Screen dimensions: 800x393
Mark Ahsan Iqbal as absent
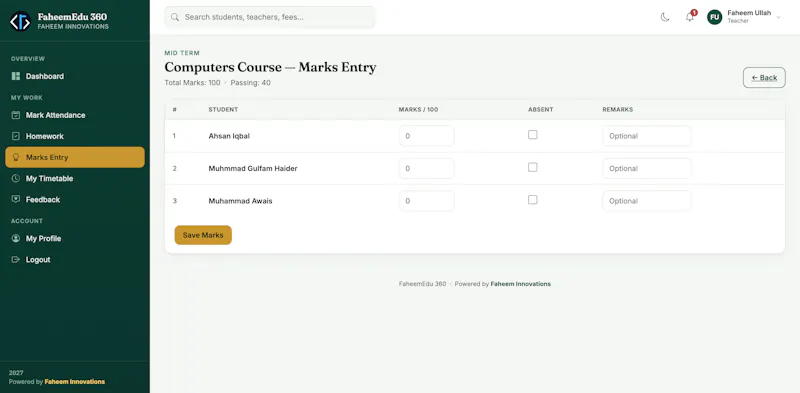click(533, 135)
